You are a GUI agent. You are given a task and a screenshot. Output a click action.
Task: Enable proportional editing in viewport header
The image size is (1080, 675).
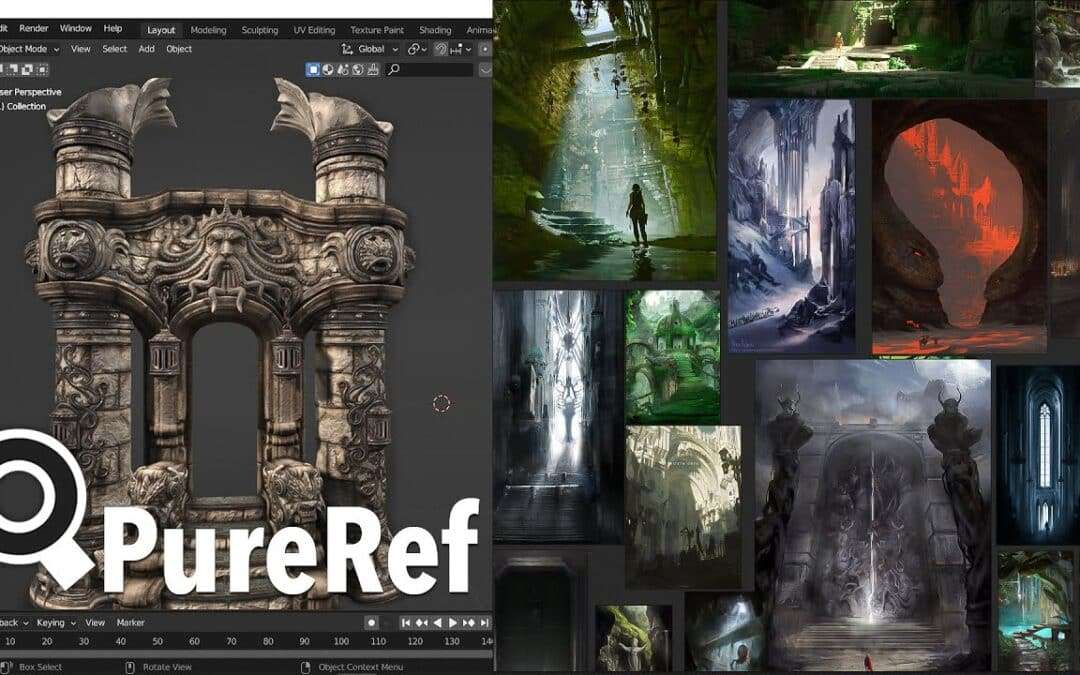tap(486, 49)
